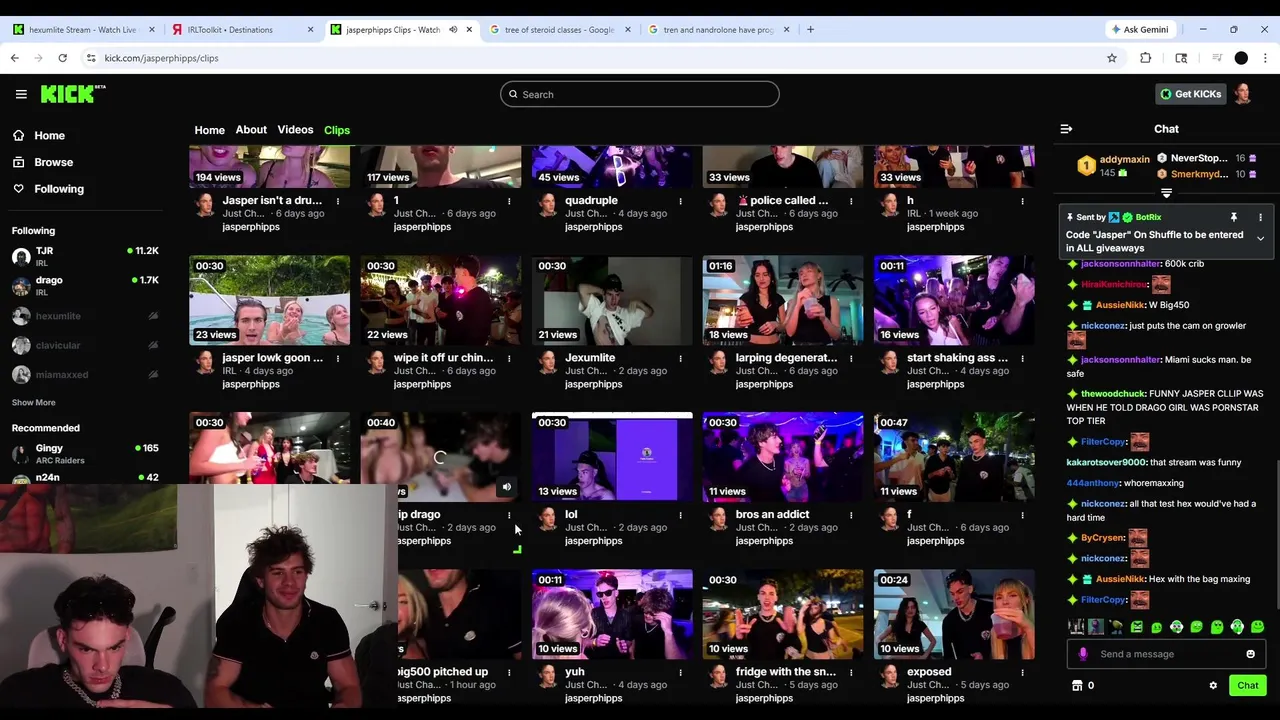Unpin the BotRix pinned message pin icon
Viewport: 1280px width, 720px height.
click(x=1233, y=217)
